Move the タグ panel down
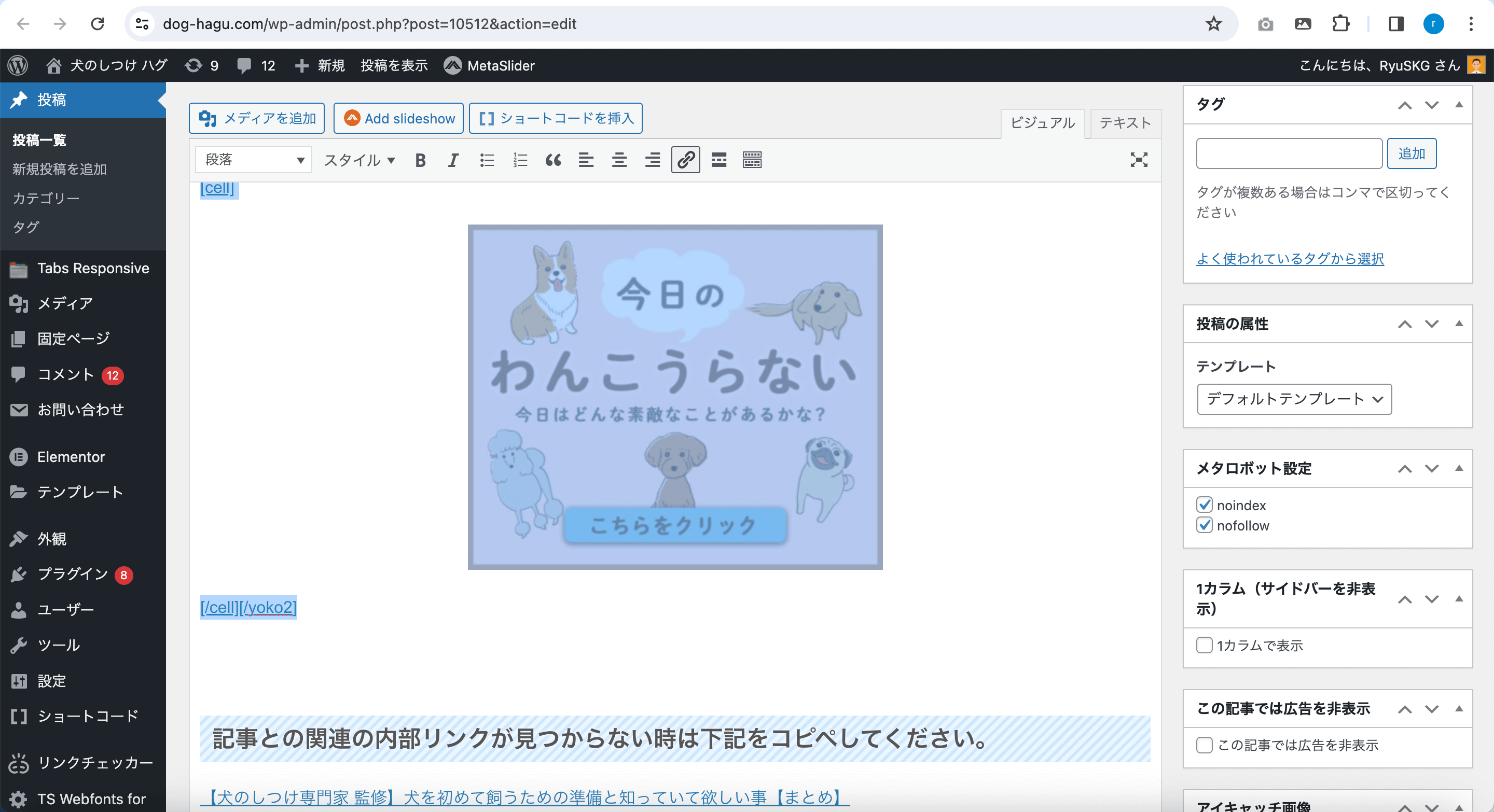This screenshot has width=1494, height=812. pos(1431,105)
